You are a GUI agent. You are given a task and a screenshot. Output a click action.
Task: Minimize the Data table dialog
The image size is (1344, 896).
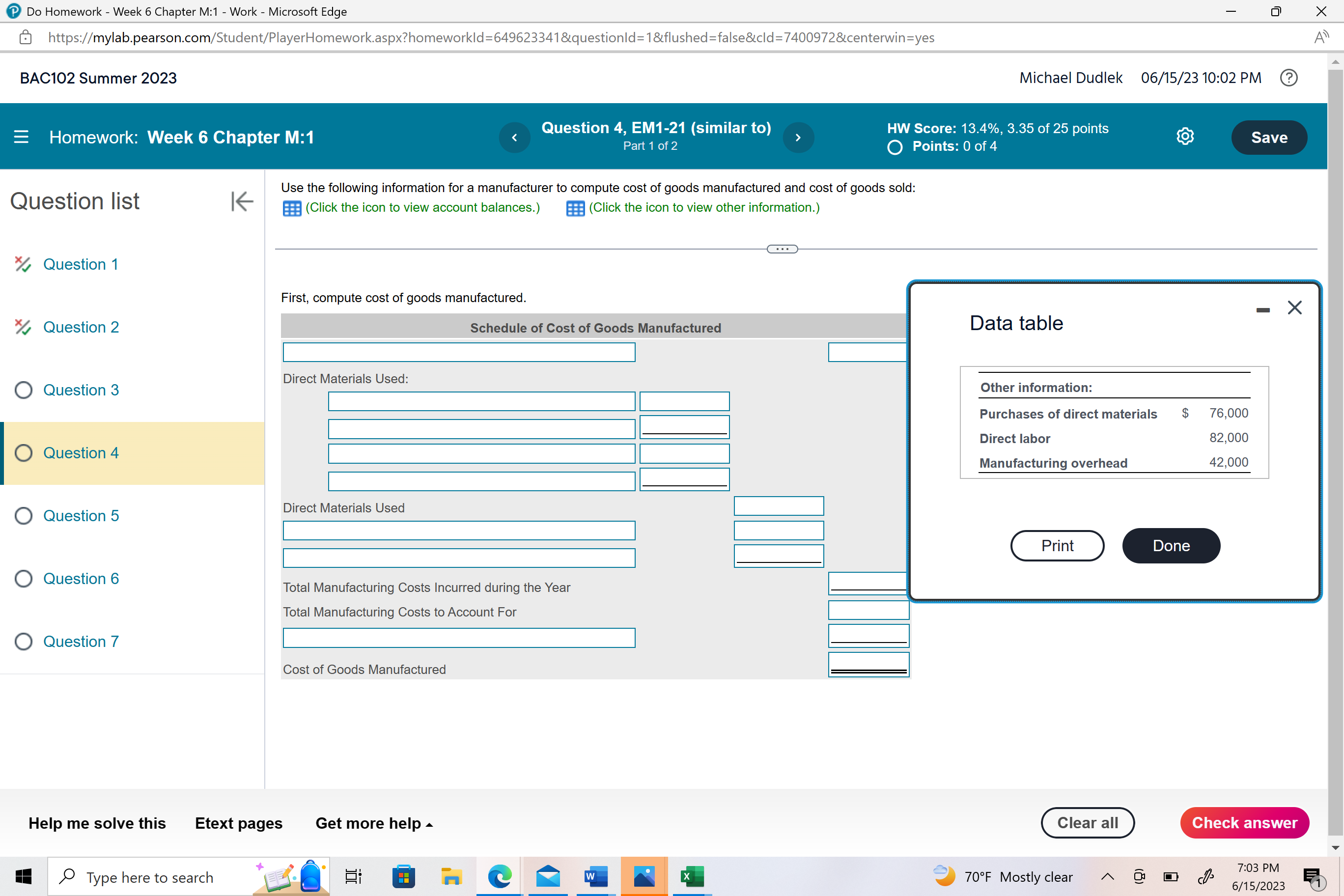(1263, 309)
